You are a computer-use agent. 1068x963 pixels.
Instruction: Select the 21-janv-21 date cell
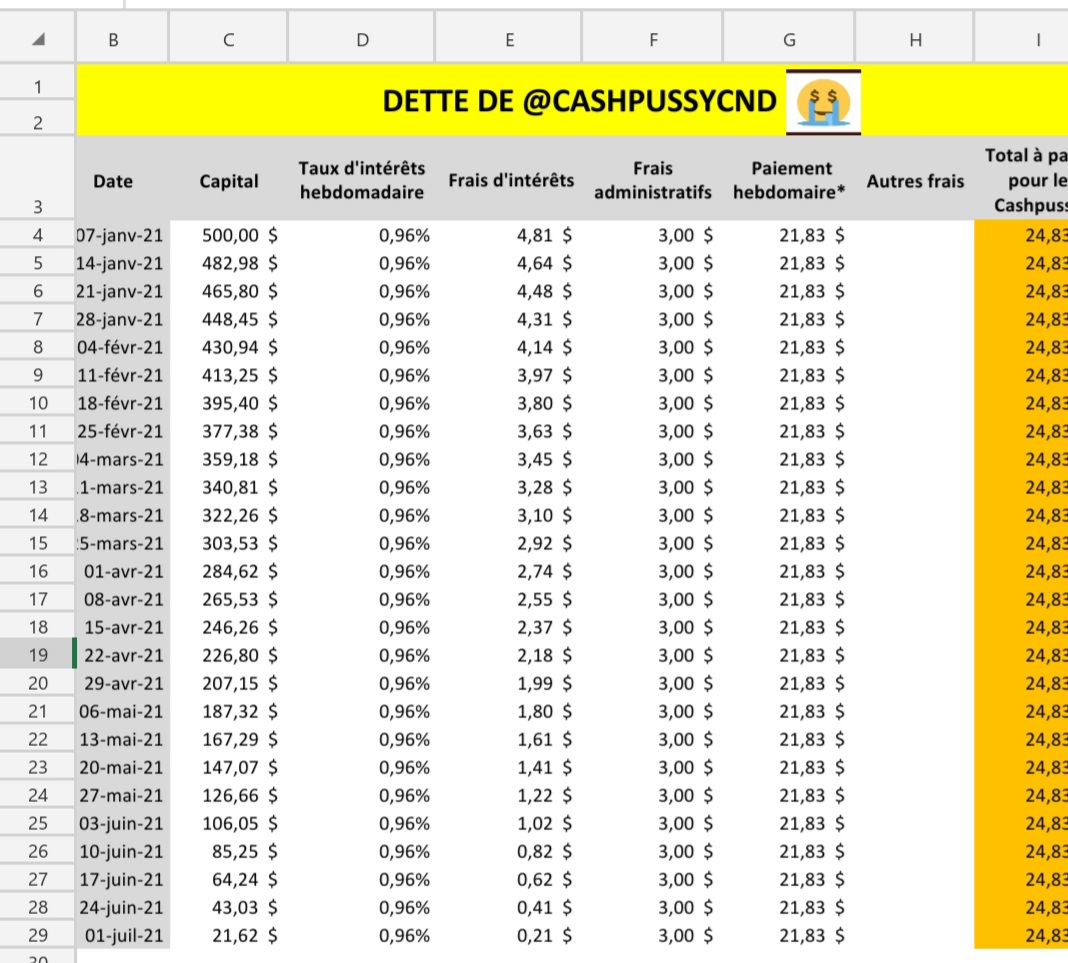coord(123,291)
